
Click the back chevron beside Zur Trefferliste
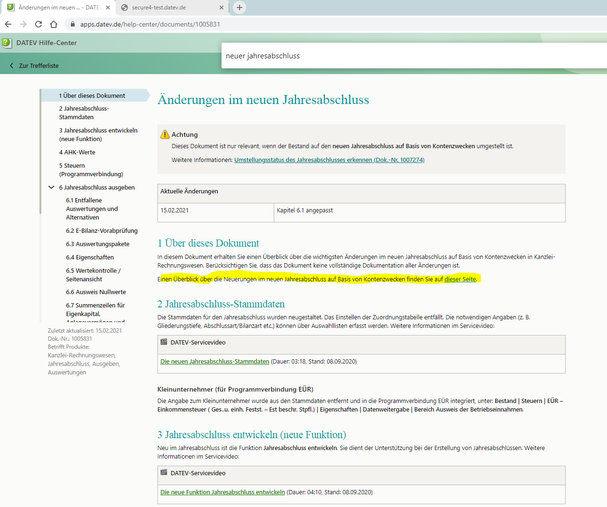tap(11, 65)
